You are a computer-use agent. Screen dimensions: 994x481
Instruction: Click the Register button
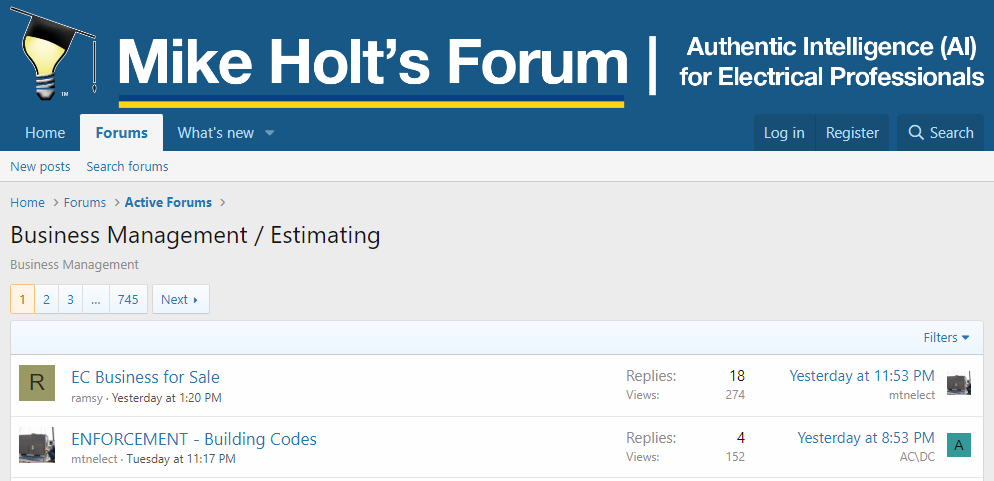point(852,132)
